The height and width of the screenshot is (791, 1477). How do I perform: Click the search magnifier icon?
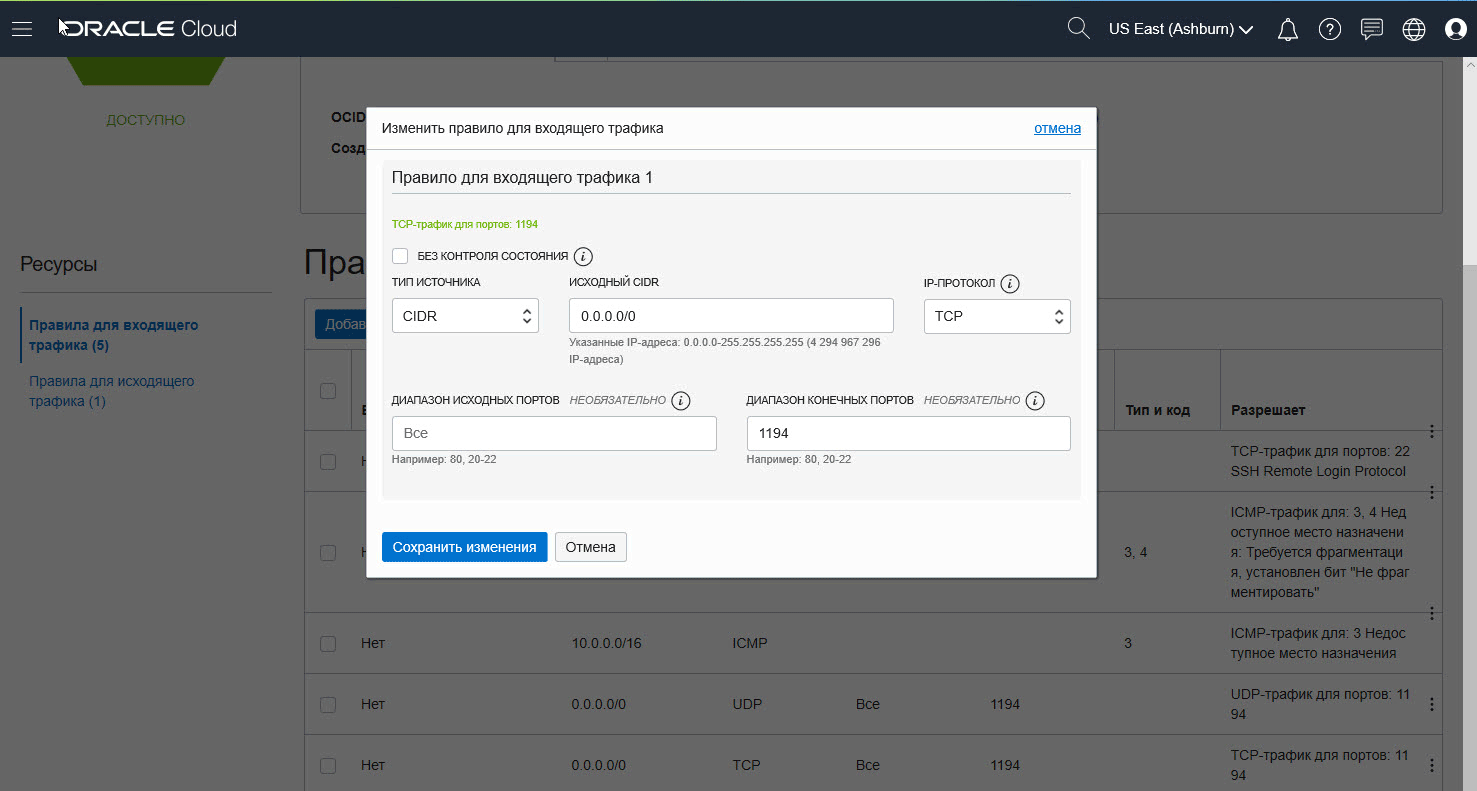(x=1077, y=29)
